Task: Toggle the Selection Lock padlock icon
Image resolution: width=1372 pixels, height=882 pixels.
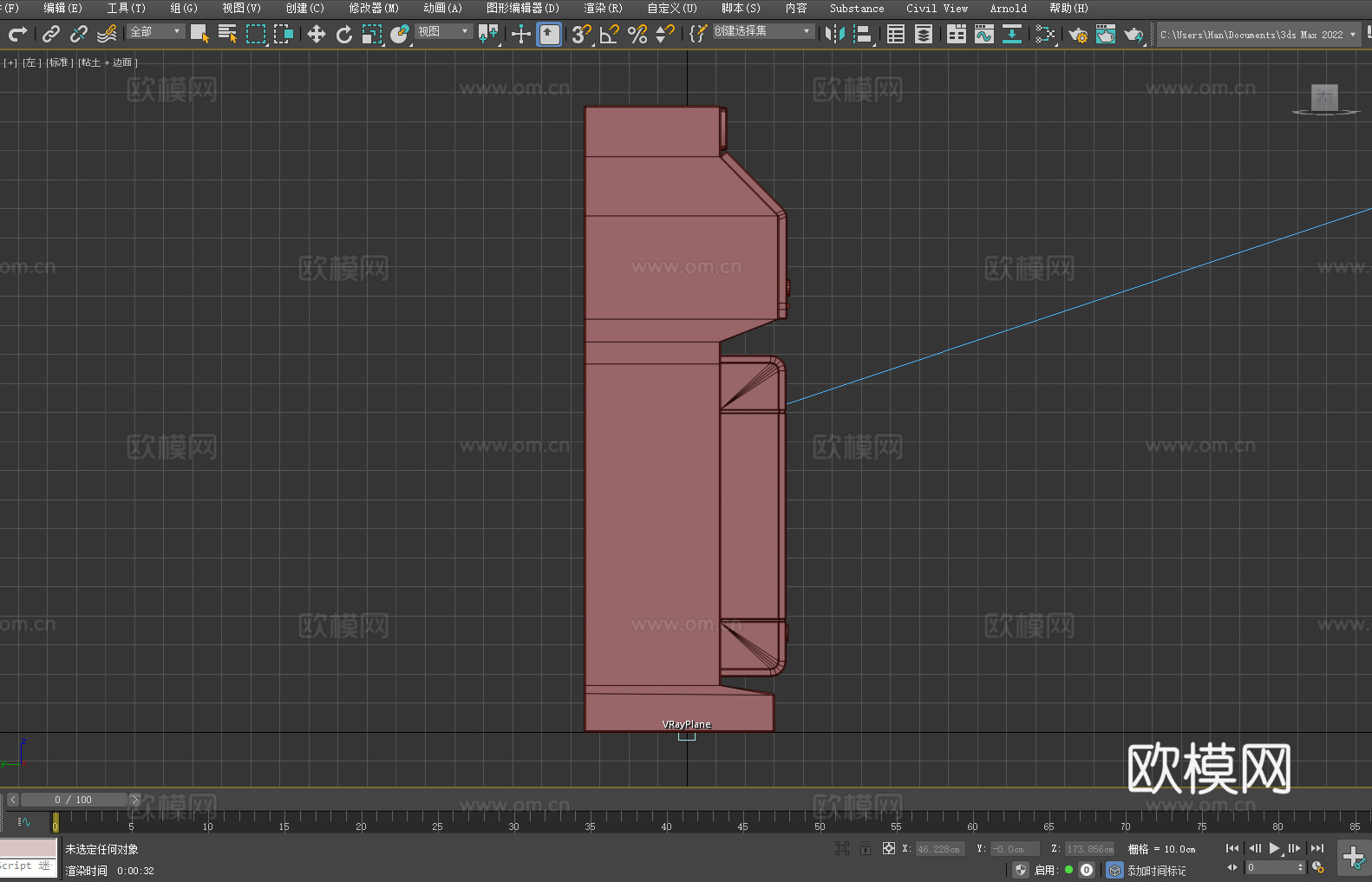Action: tap(866, 848)
